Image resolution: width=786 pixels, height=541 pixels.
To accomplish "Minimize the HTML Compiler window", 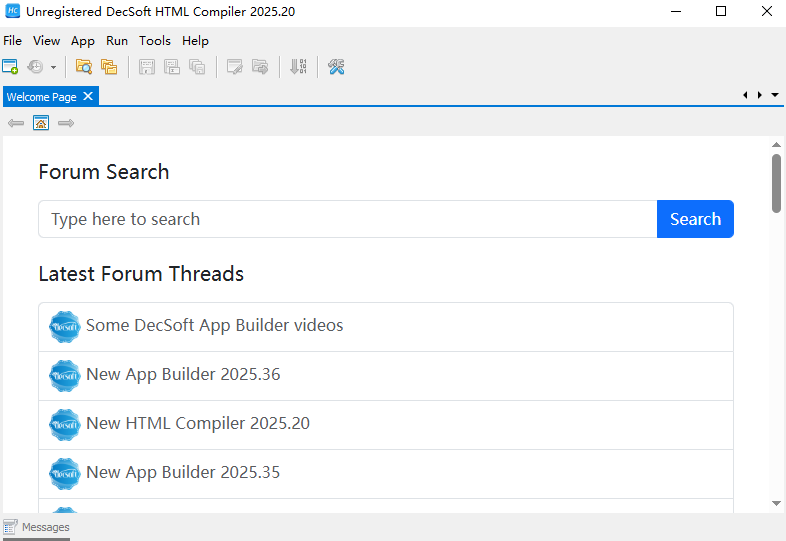I will click(x=676, y=11).
